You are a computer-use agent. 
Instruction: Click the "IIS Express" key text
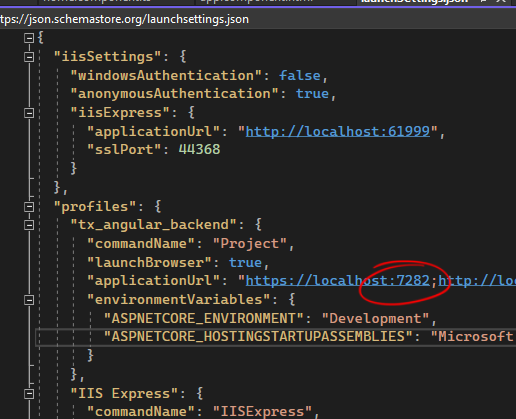click(x=124, y=394)
